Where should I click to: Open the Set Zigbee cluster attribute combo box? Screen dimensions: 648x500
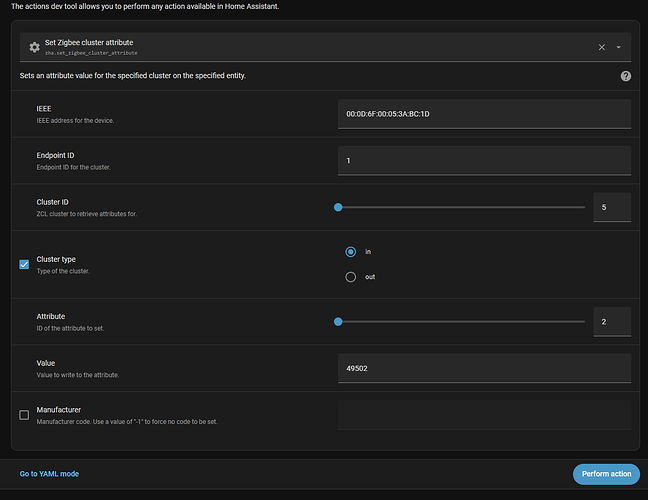pyautogui.click(x=300, y=47)
